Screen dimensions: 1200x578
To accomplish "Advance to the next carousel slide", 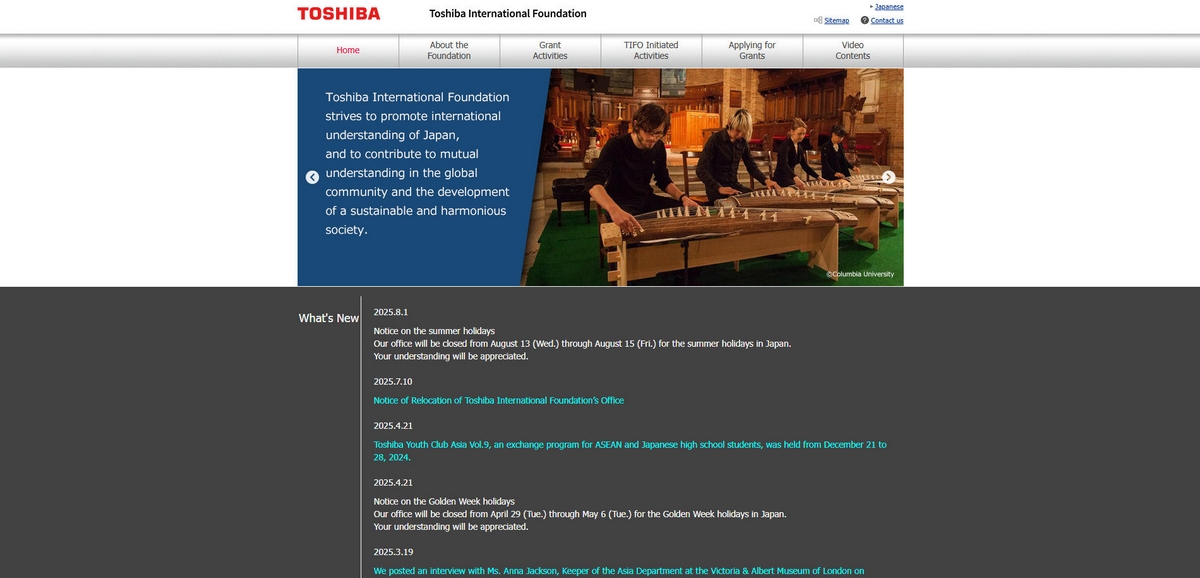I will pyautogui.click(x=888, y=177).
